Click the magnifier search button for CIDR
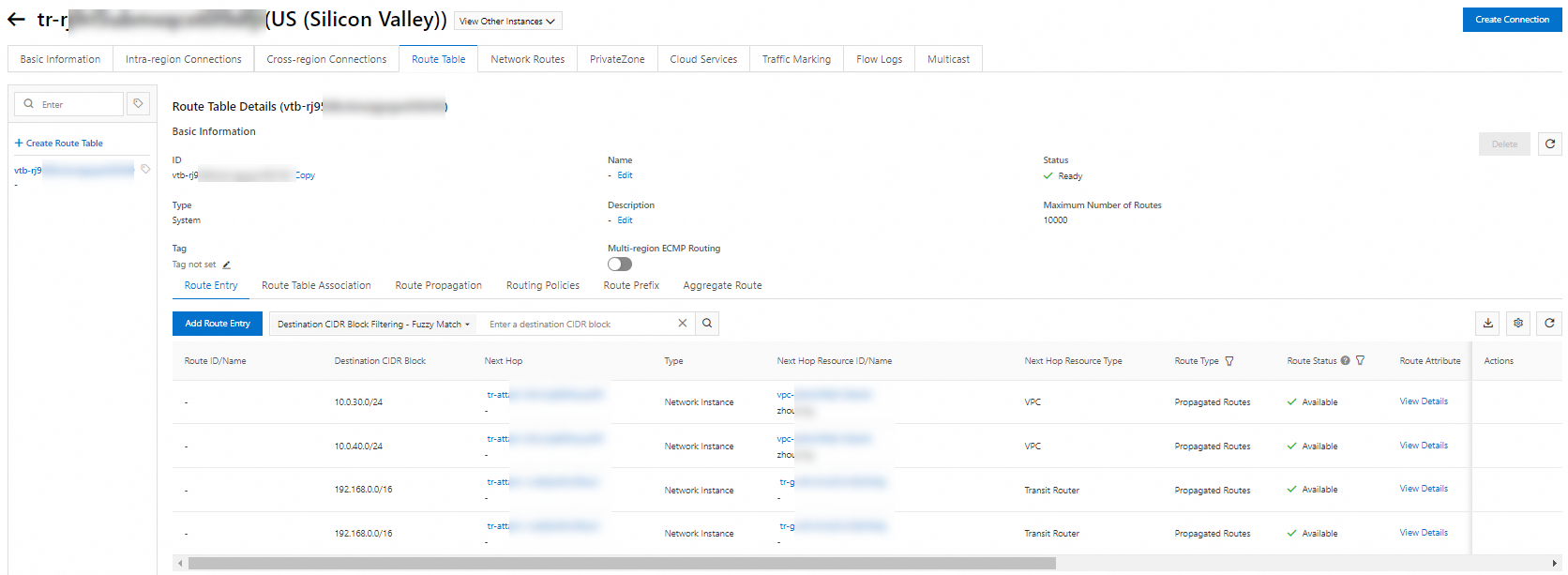The height and width of the screenshot is (575, 1568). (707, 324)
